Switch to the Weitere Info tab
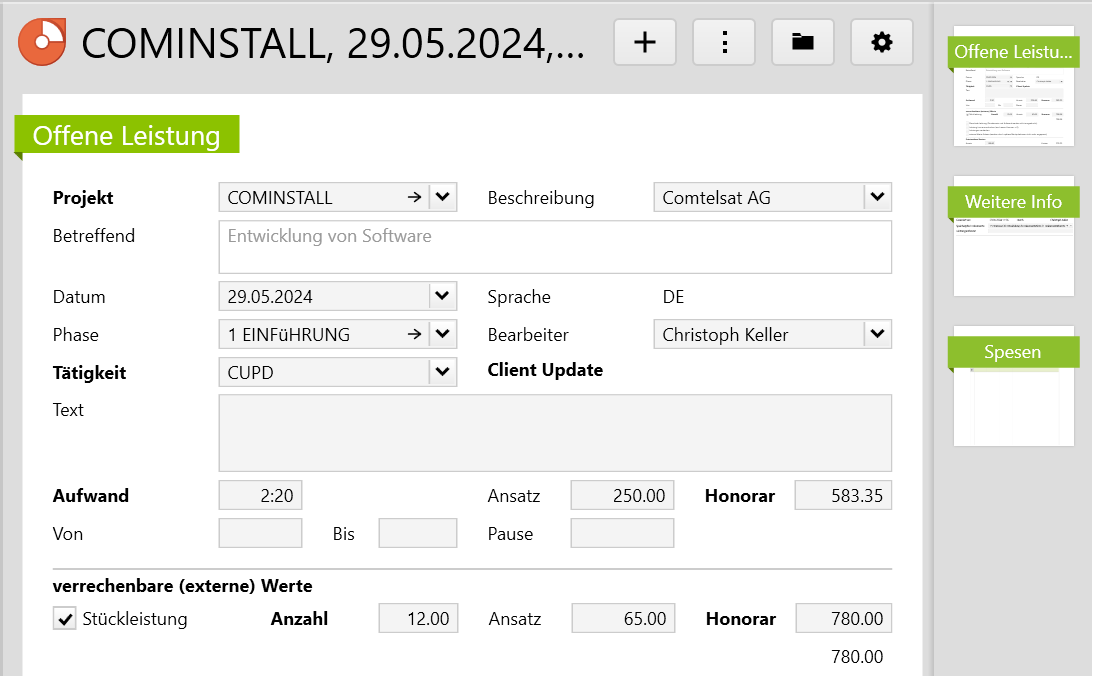The height and width of the screenshot is (678, 1093). [1013, 202]
